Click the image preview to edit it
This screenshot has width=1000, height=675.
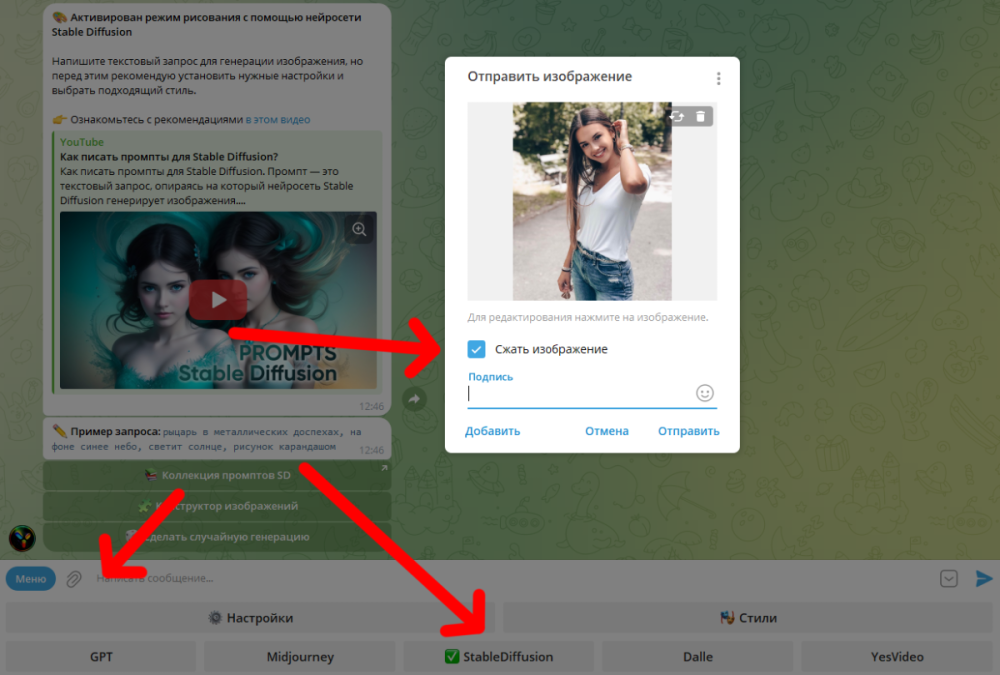[592, 200]
